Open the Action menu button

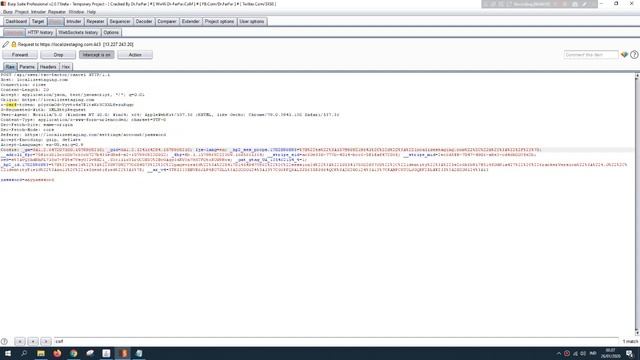pos(135,55)
